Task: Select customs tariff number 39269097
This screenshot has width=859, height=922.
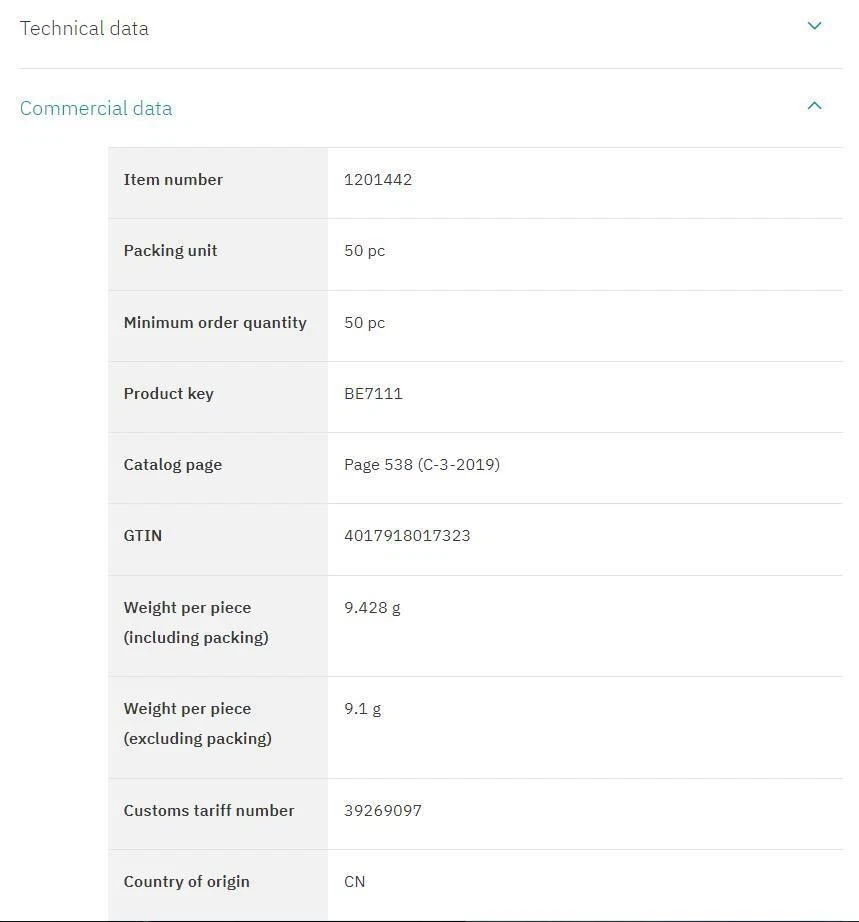Action: [383, 810]
